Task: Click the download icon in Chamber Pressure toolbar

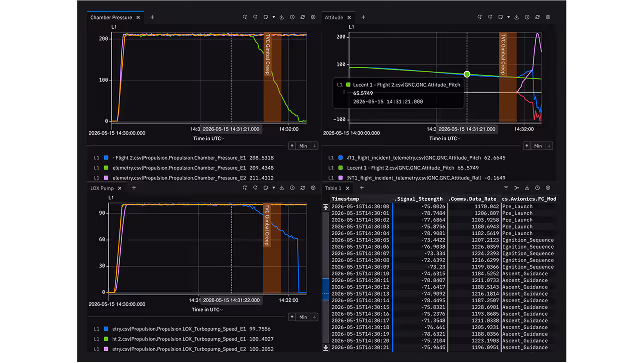Action: (282, 17)
